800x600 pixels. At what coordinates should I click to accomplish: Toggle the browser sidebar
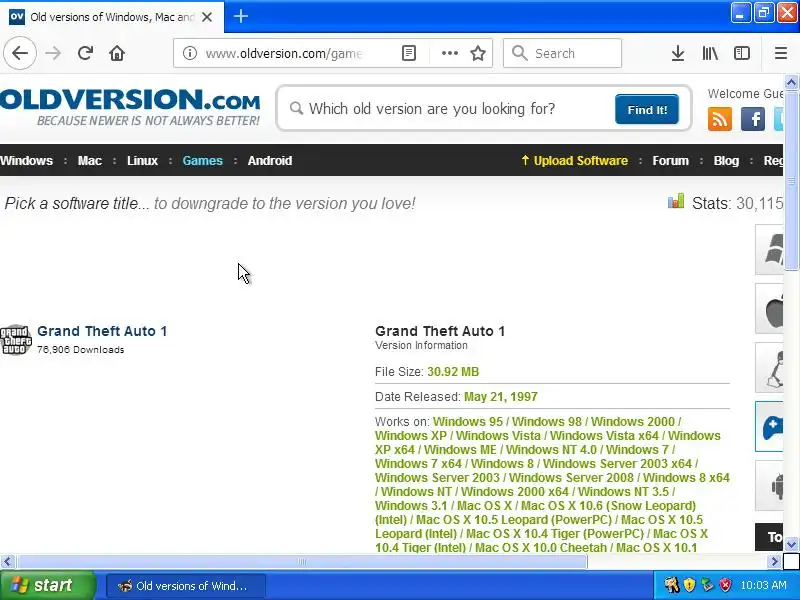pyautogui.click(x=742, y=53)
